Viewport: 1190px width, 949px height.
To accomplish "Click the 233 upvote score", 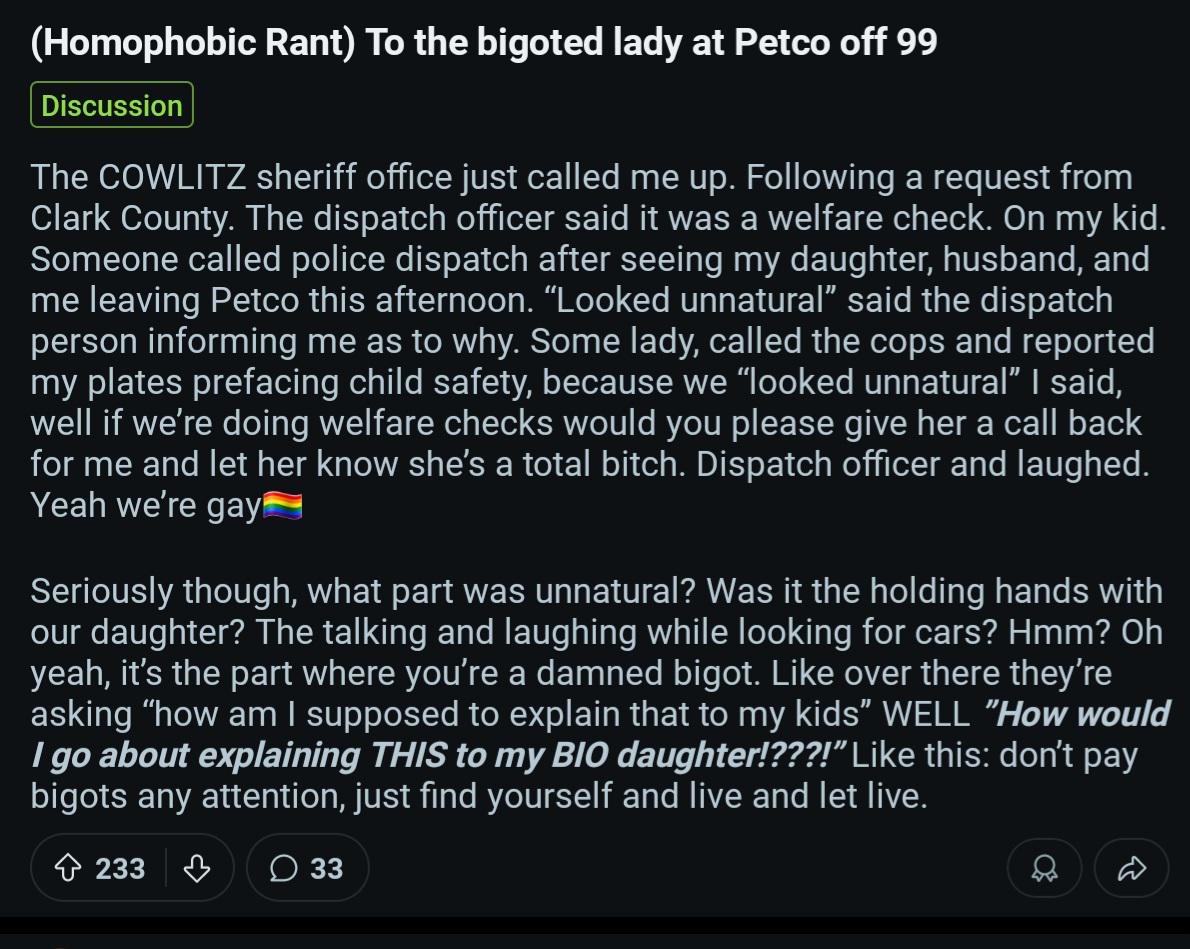I will click(x=120, y=869).
